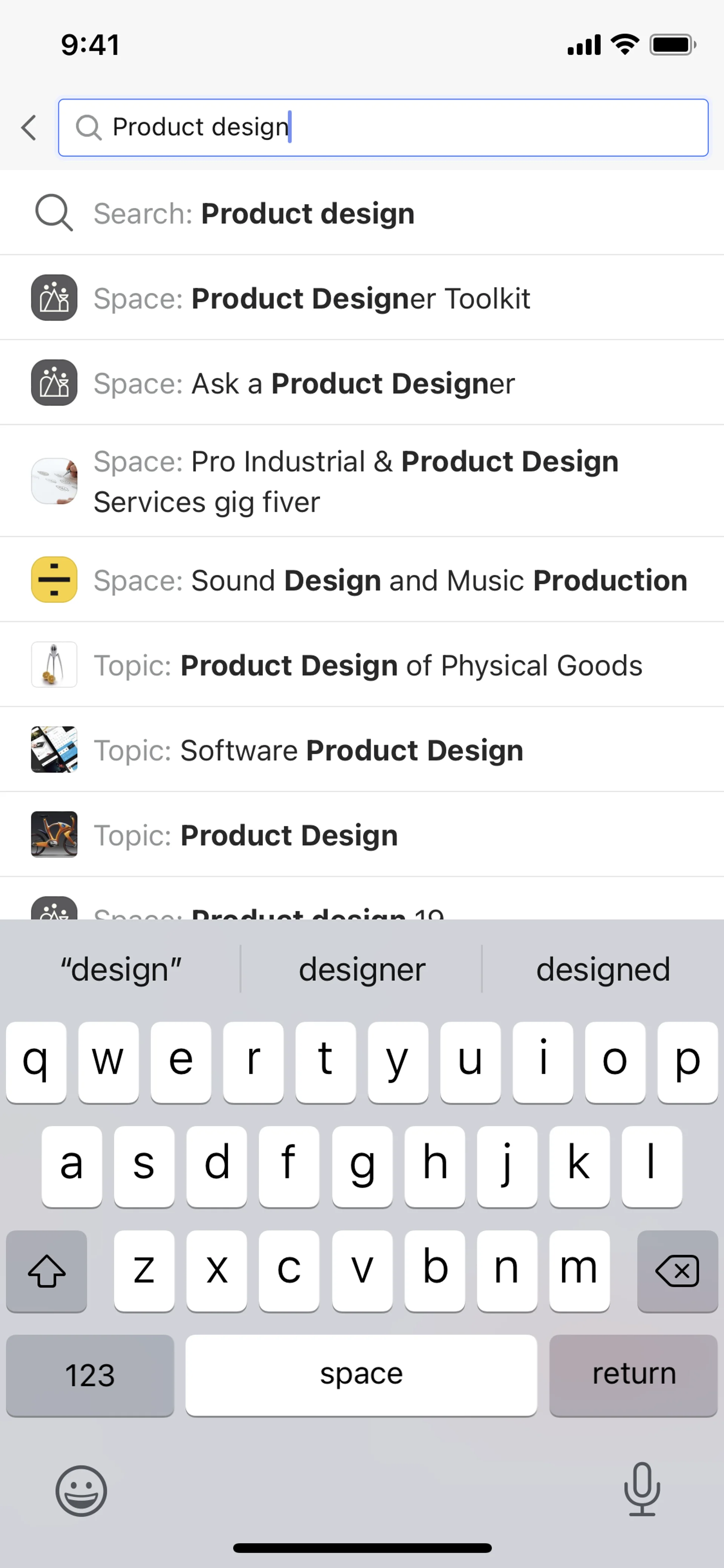Image resolution: width=724 pixels, height=1568 pixels.
Task: Switch to the 123 numeric keyboard
Action: 90,1375
